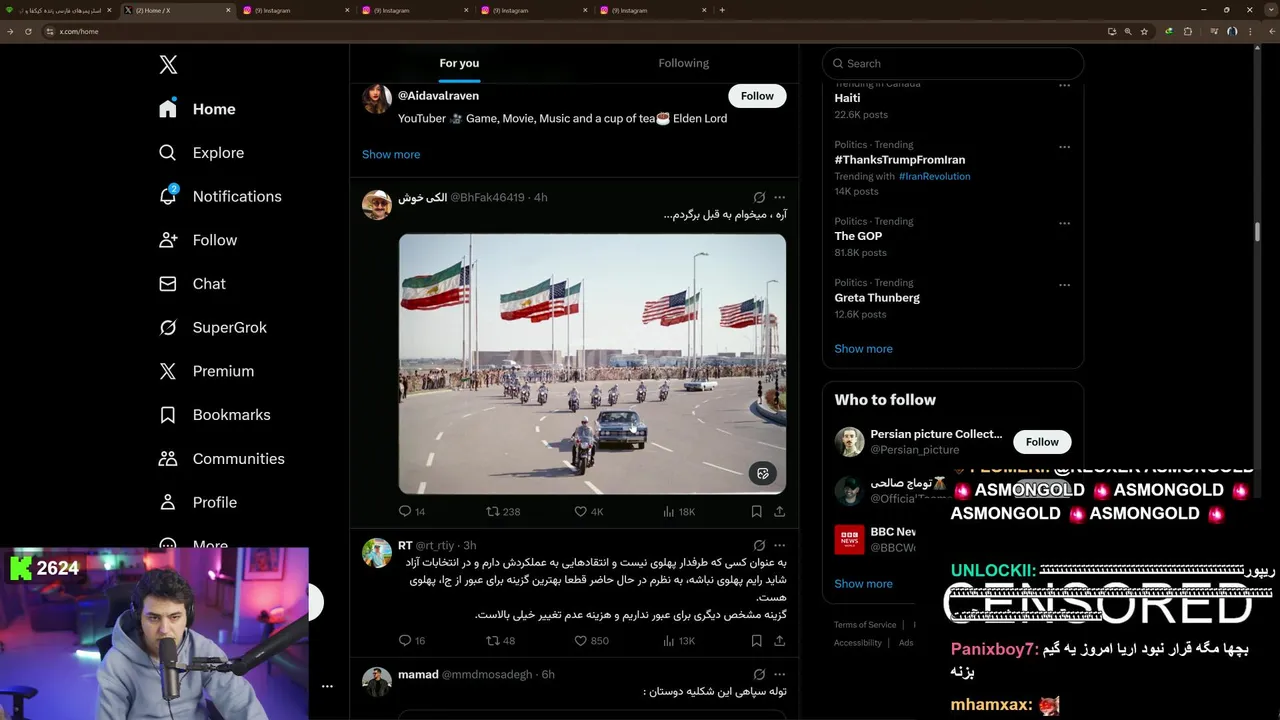Click the X logo in the sidebar
Screen dimensions: 1280x720
[168, 65]
